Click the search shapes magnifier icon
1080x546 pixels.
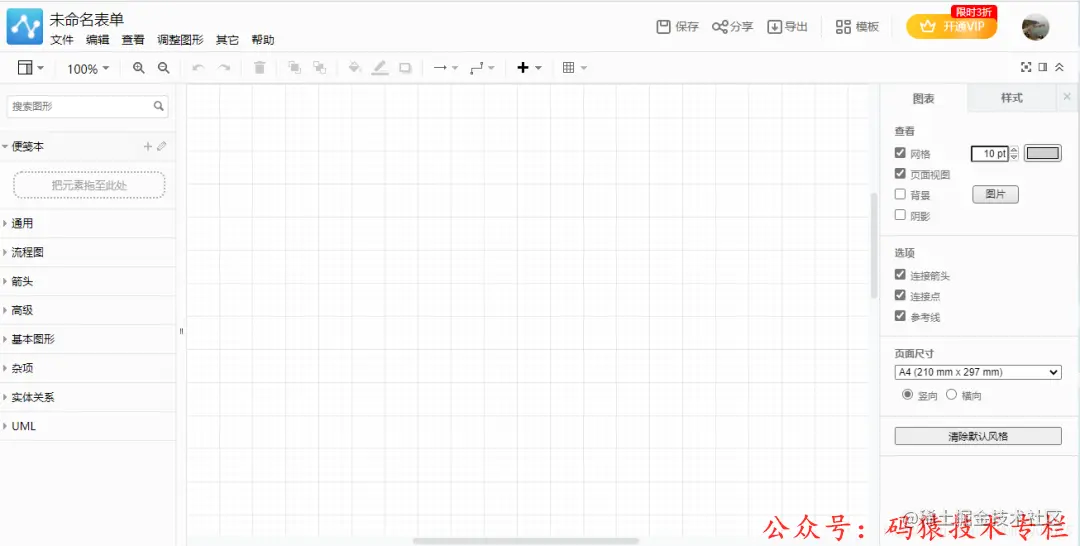pyautogui.click(x=158, y=106)
